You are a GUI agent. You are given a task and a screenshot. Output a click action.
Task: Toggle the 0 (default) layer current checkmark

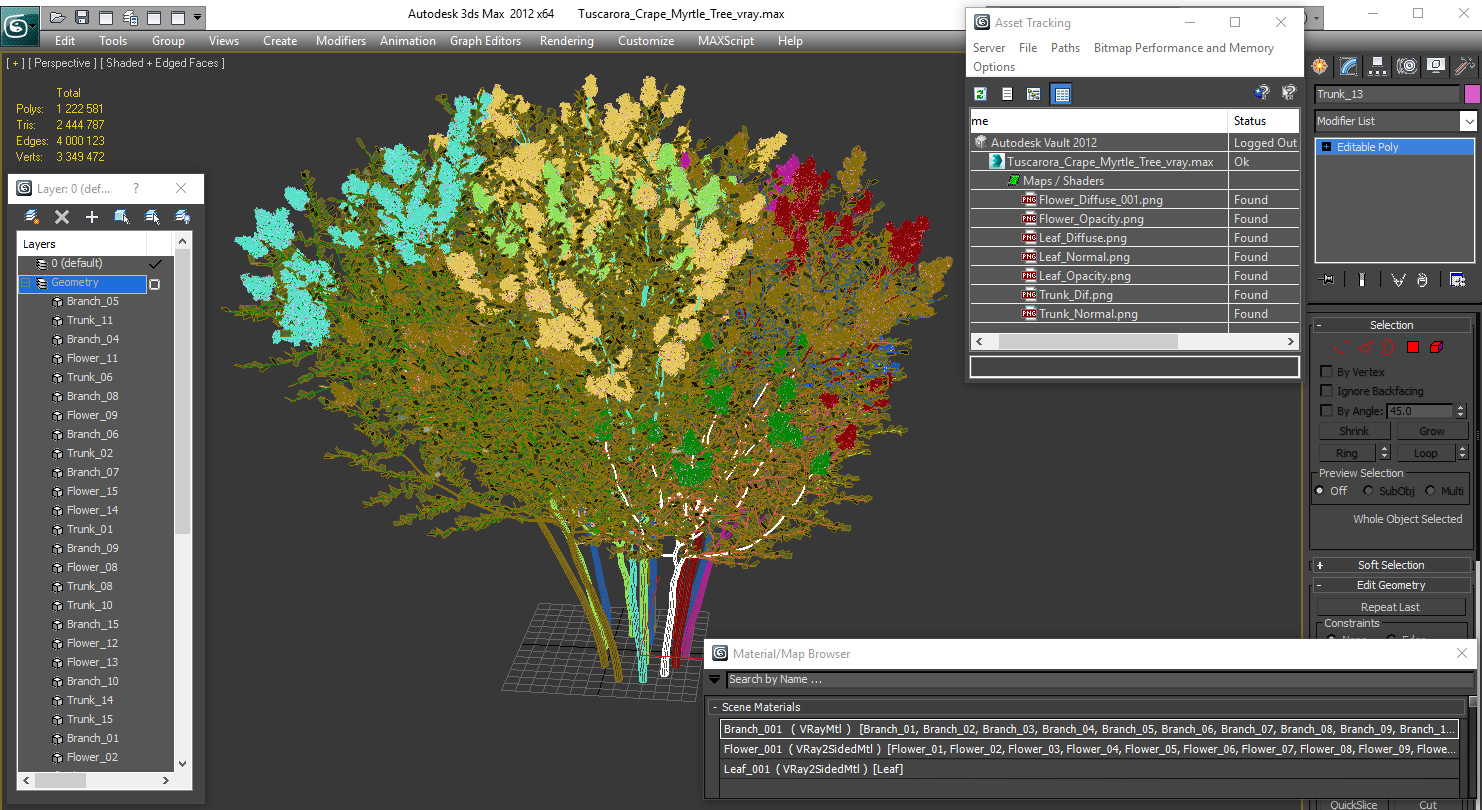tap(155, 264)
